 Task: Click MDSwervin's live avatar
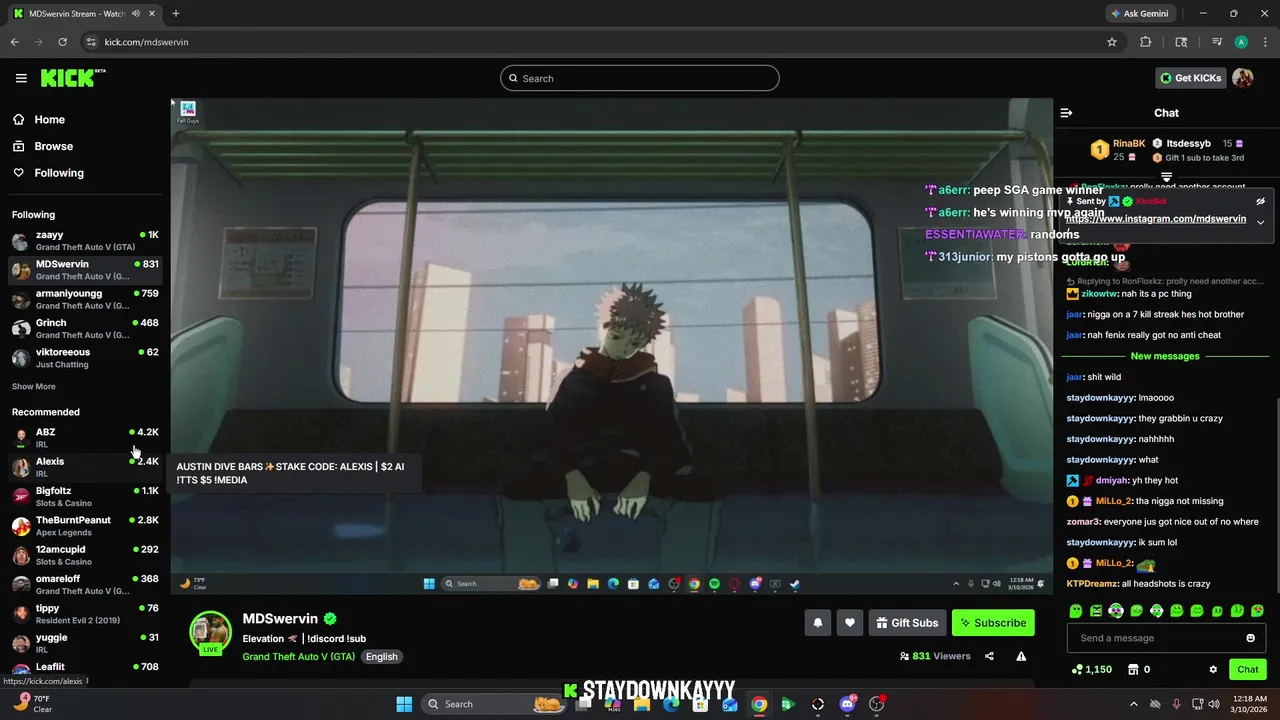tap(211, 633)
